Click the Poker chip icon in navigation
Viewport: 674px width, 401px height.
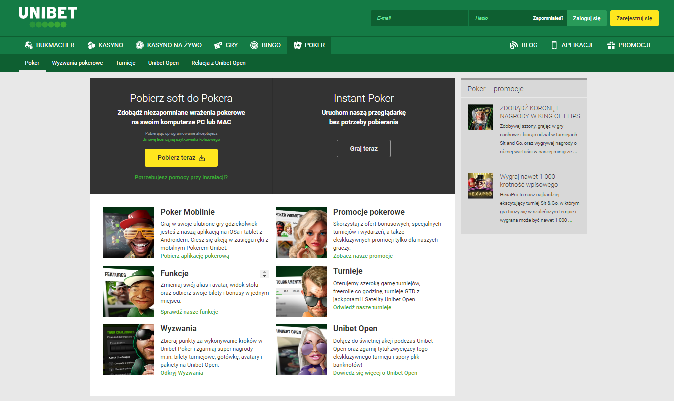click(x=297, y=45)
